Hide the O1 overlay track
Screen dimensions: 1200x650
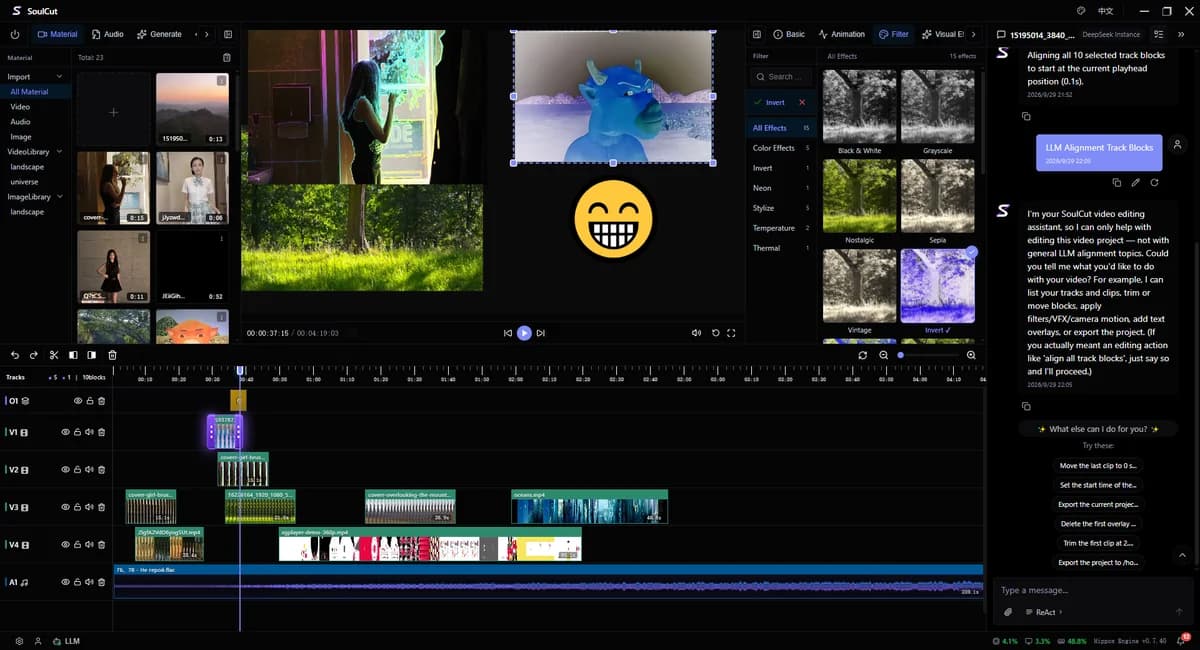pyautogui.click(x=77, y=401)
